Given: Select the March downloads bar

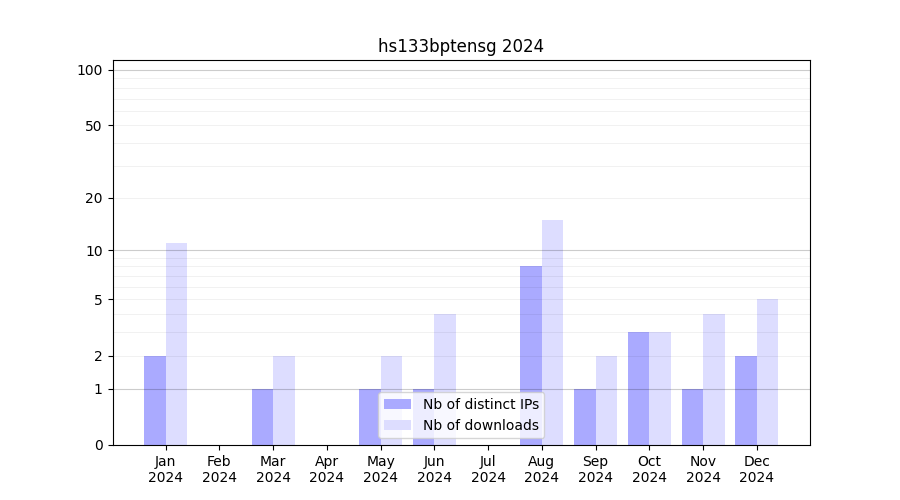Looking at the screenshot, I should (284, 400).
